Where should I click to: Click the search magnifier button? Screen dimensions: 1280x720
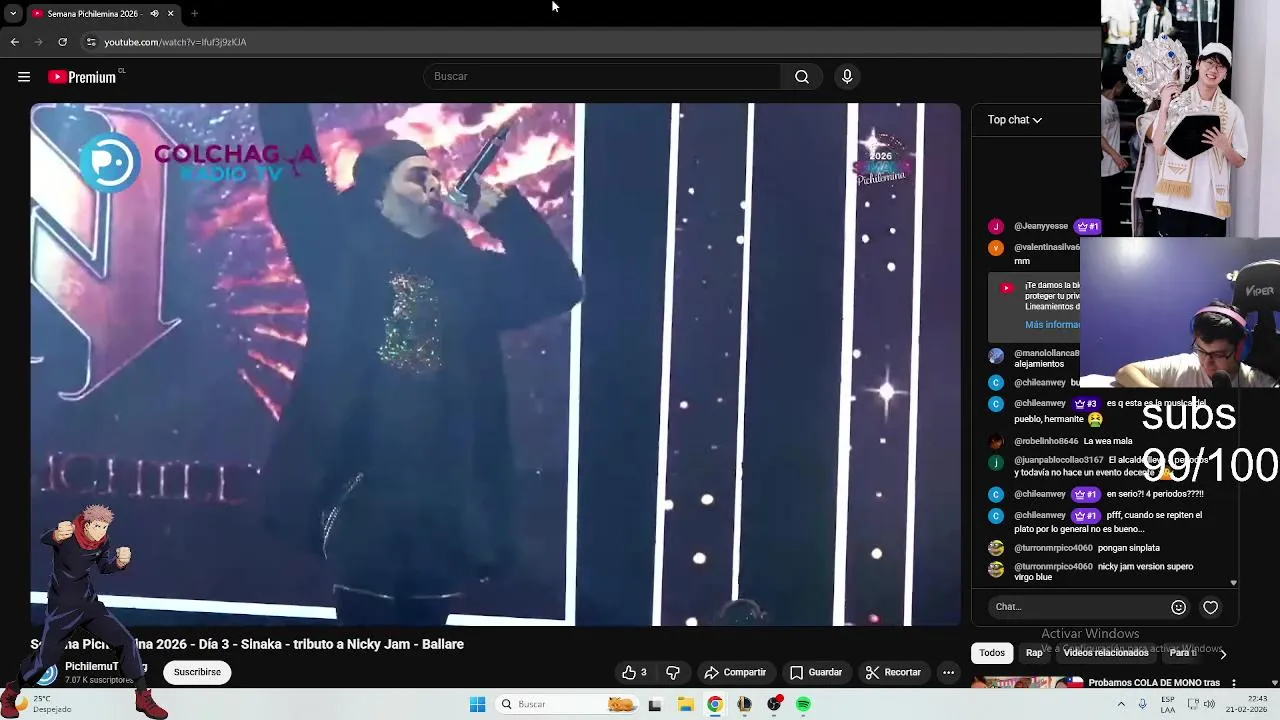802,76
